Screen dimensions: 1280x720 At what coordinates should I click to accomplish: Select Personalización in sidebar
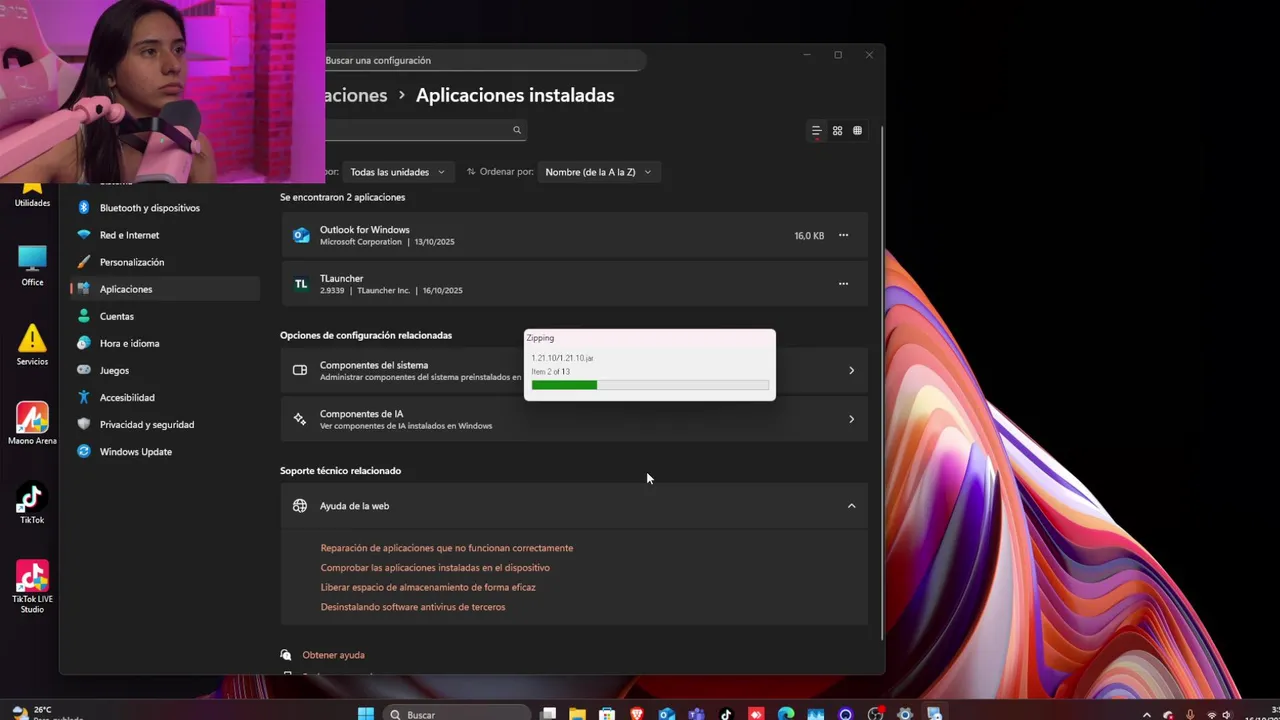click(x=165, y=262)
